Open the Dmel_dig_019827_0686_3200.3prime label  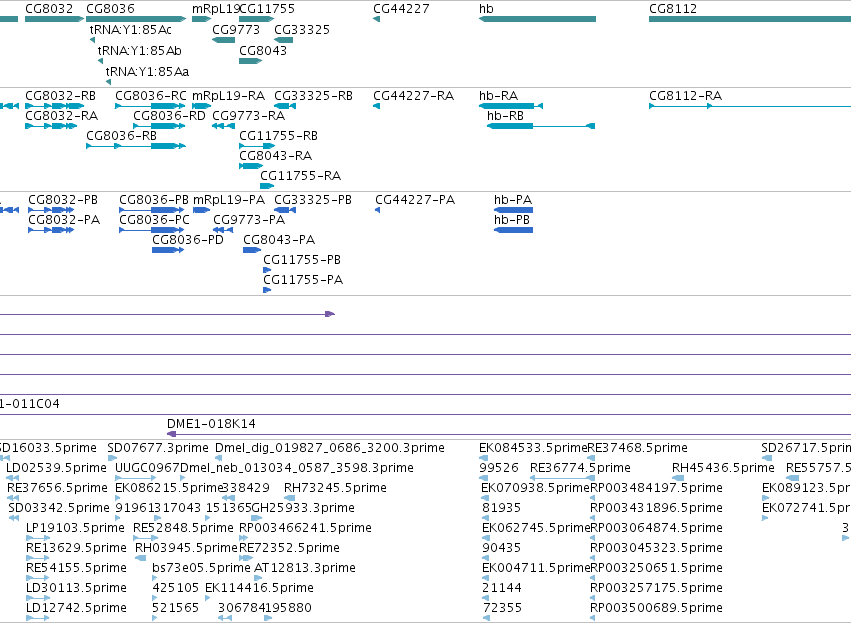[330, 448]
